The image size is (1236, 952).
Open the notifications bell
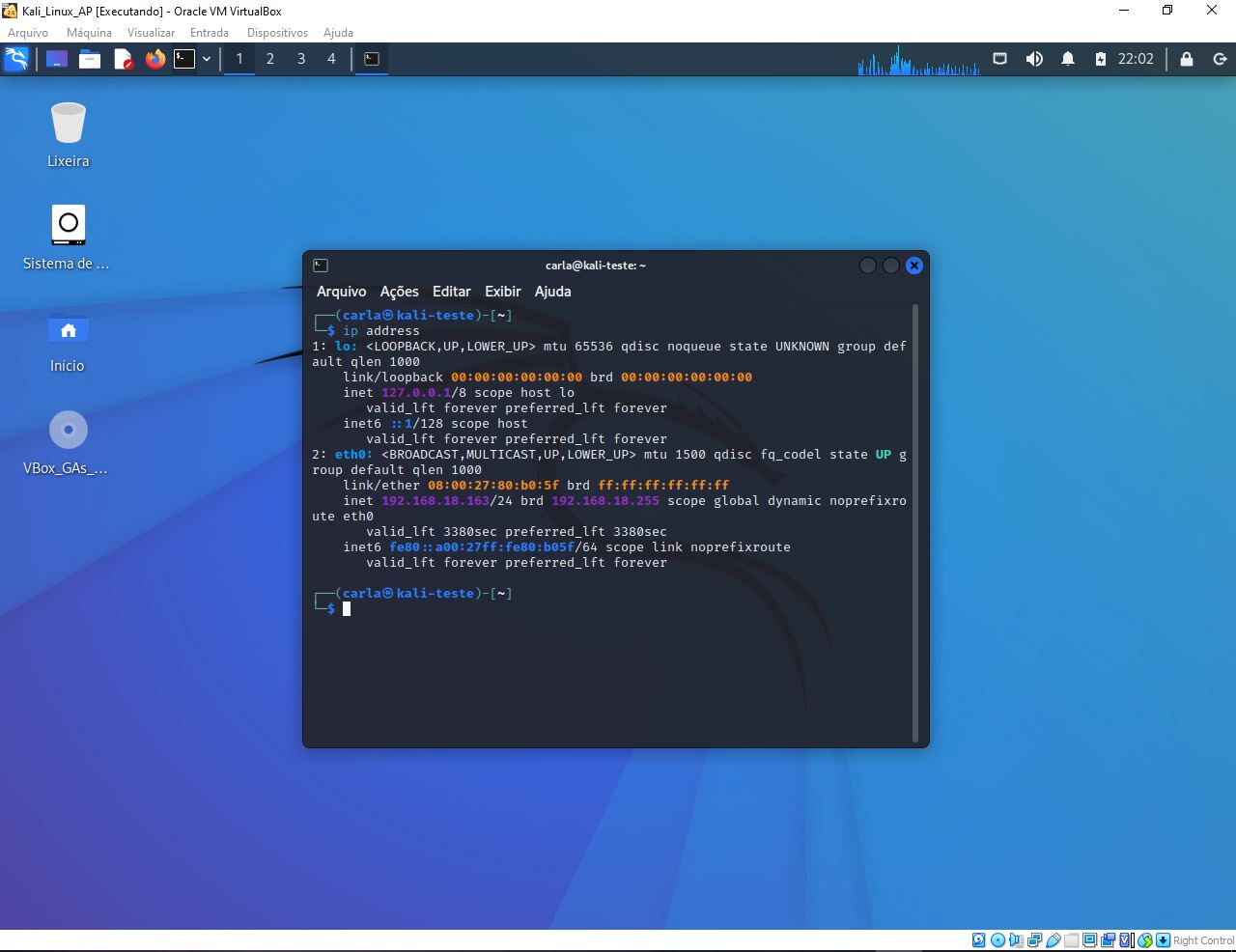click(1068, 59)
